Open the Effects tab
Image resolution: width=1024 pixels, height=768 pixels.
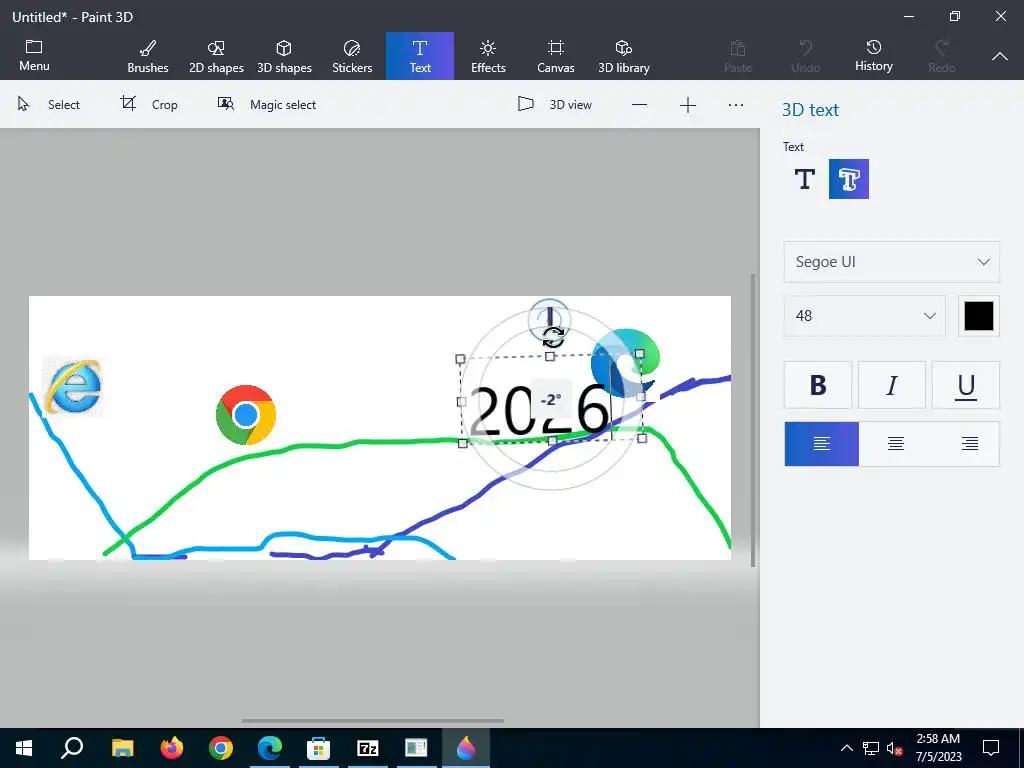(x=488, y=56)
